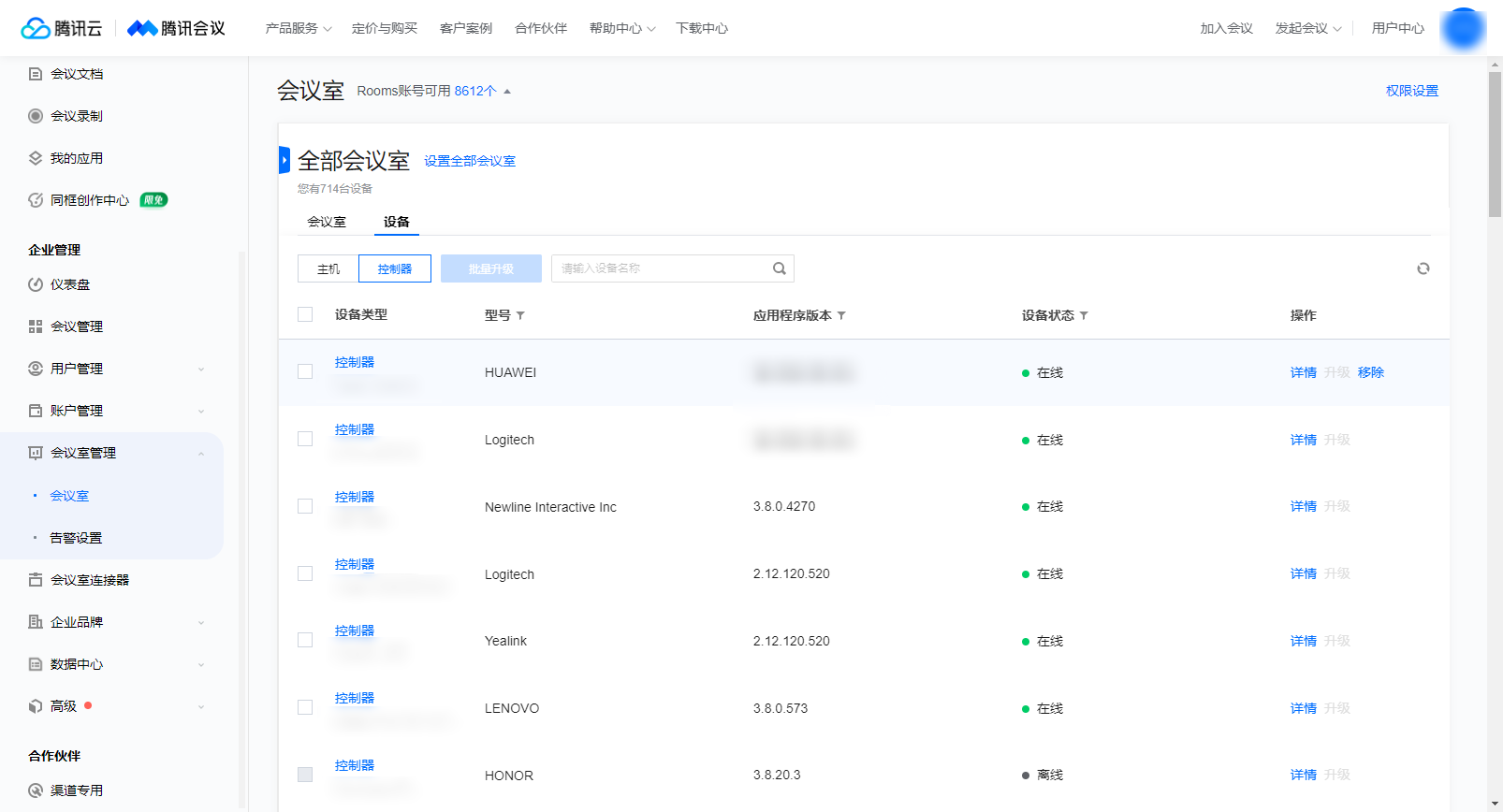
Task: Open 权限设置 link
Action: click(x=1412, y=91)
